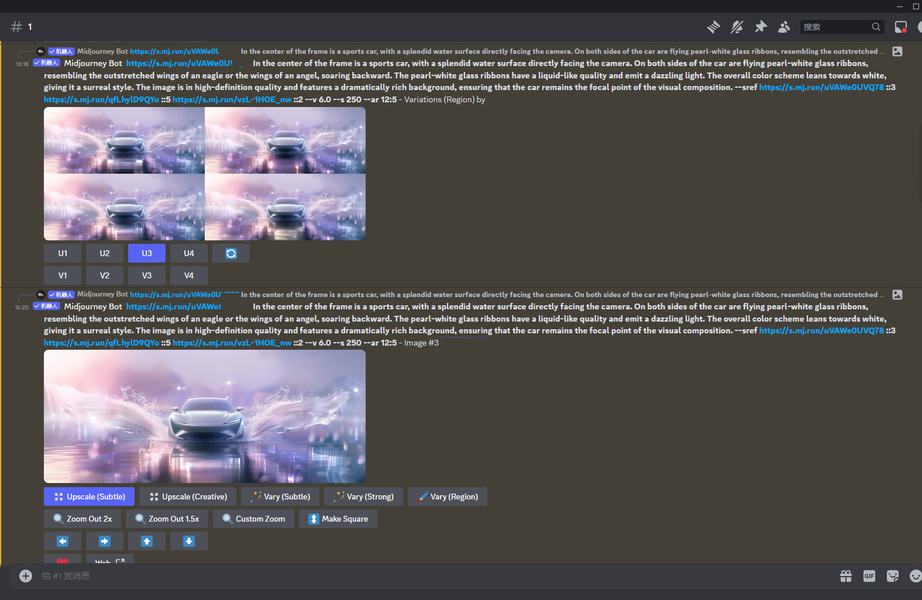The width and height of the screenshot is (922, 600).
Task: Click the V4 variation button
Action: coord(189,275)
